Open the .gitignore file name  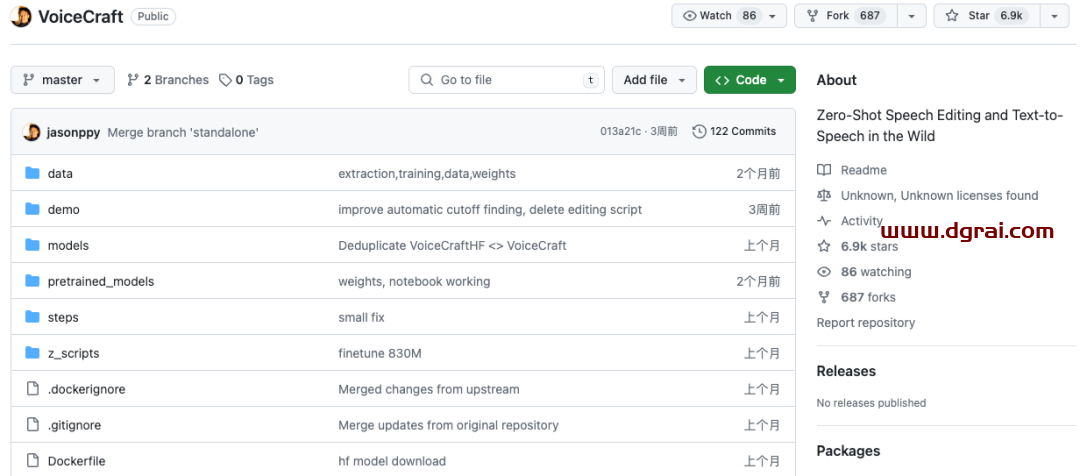[74, 425]
